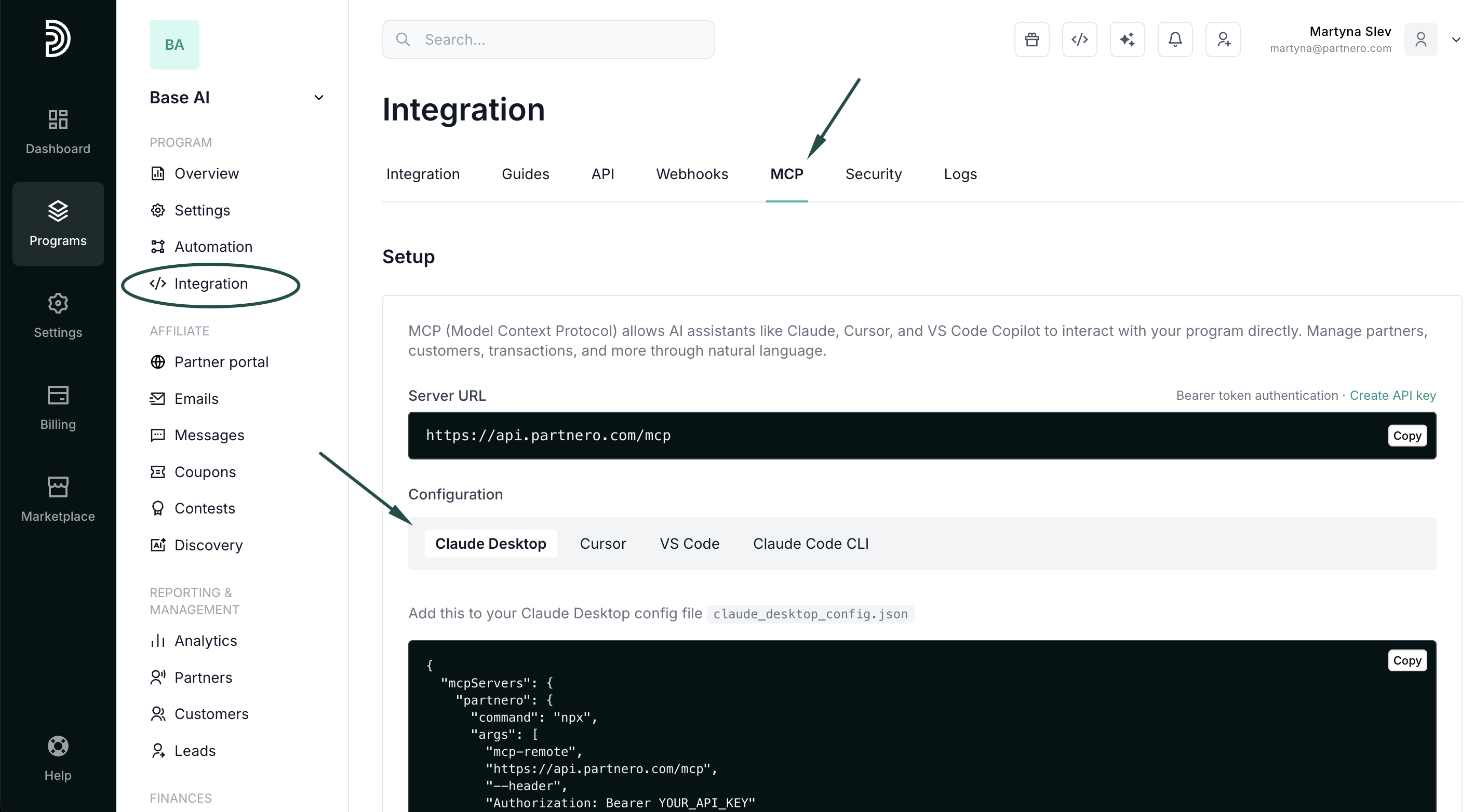Screen dimensions: 1474x812
Task: Open Billing in the left sidebar
Action: 58,408
